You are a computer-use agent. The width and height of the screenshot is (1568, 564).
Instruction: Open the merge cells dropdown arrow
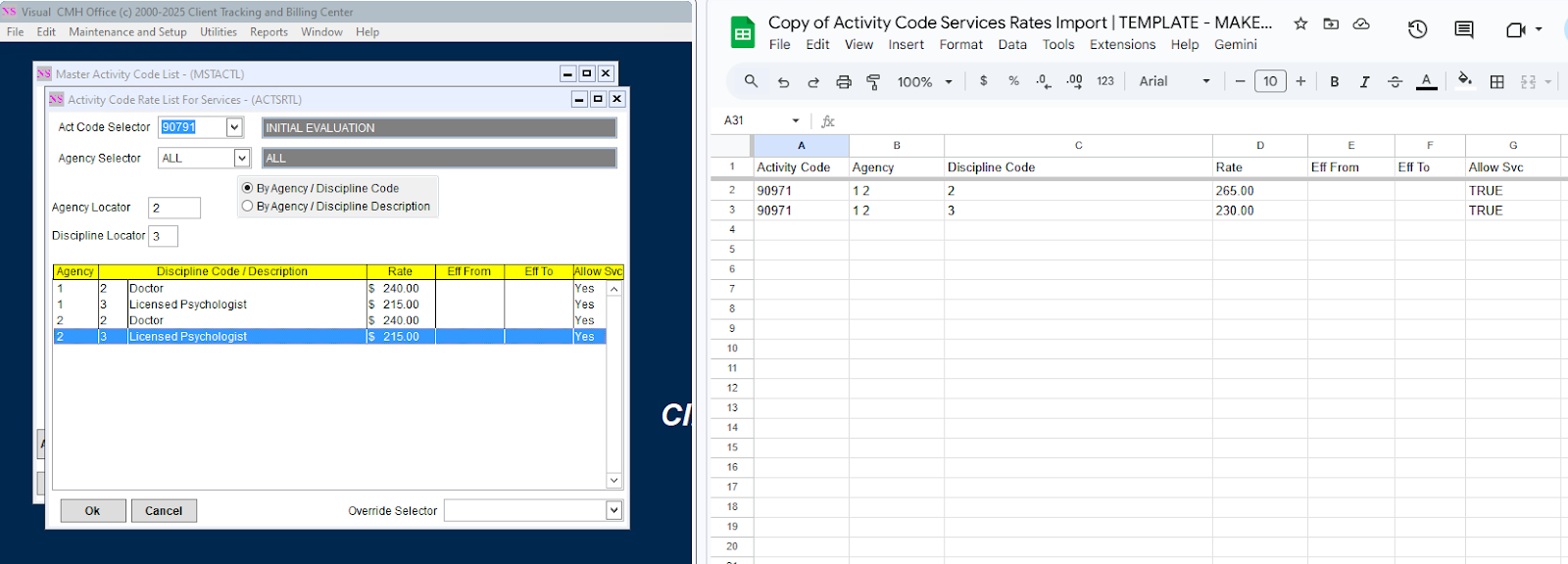pyautogui.click(x=1548, y=82)
